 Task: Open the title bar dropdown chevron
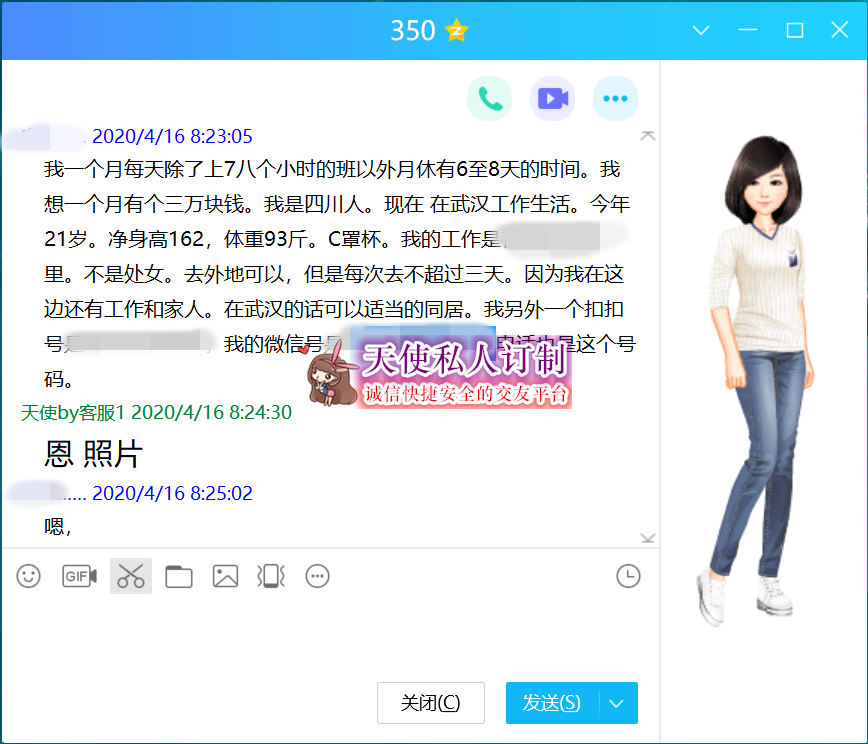pyautogui.click(x=701, y=31)
